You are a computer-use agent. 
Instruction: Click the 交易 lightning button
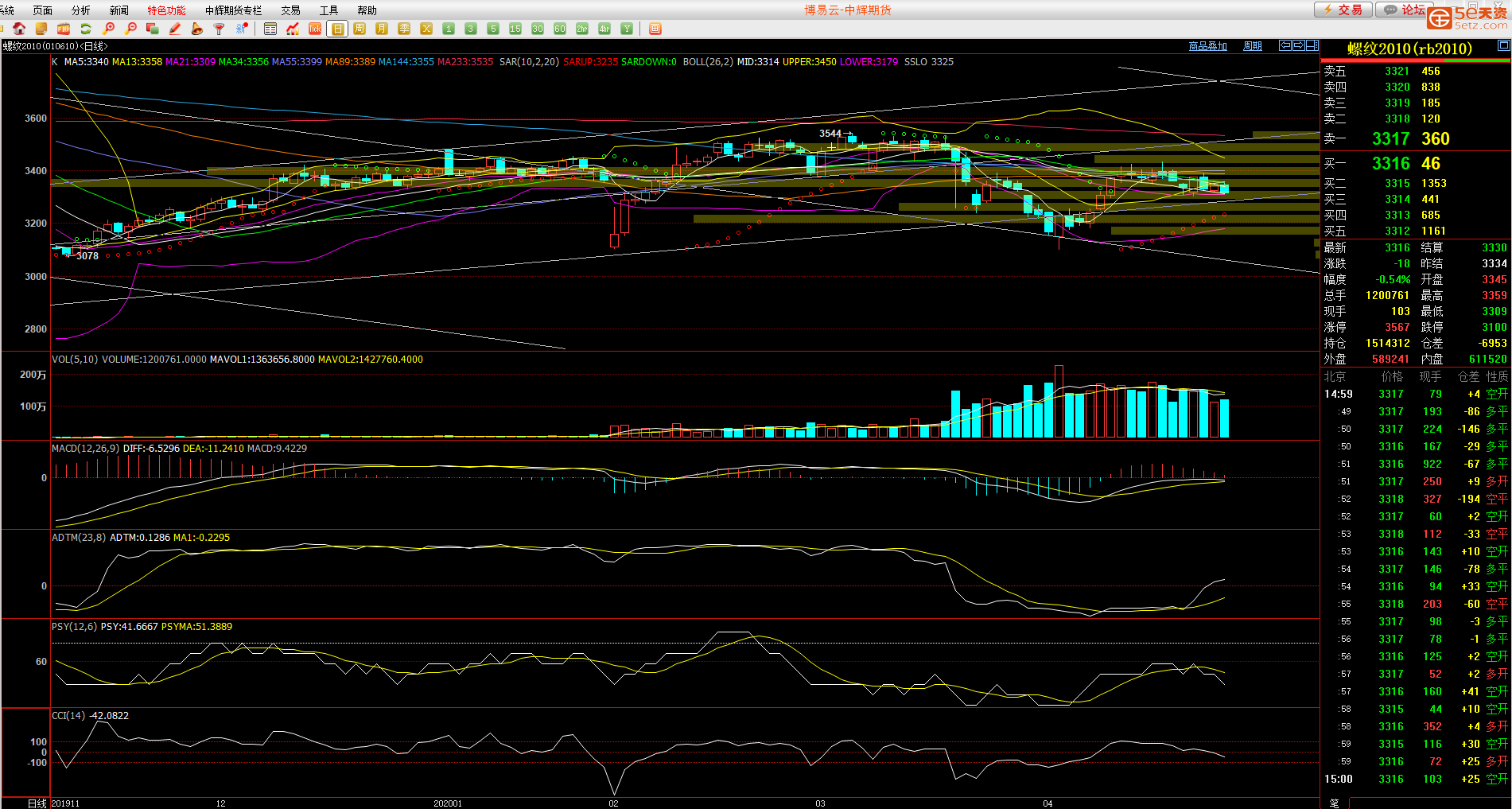click(1343, 10)
